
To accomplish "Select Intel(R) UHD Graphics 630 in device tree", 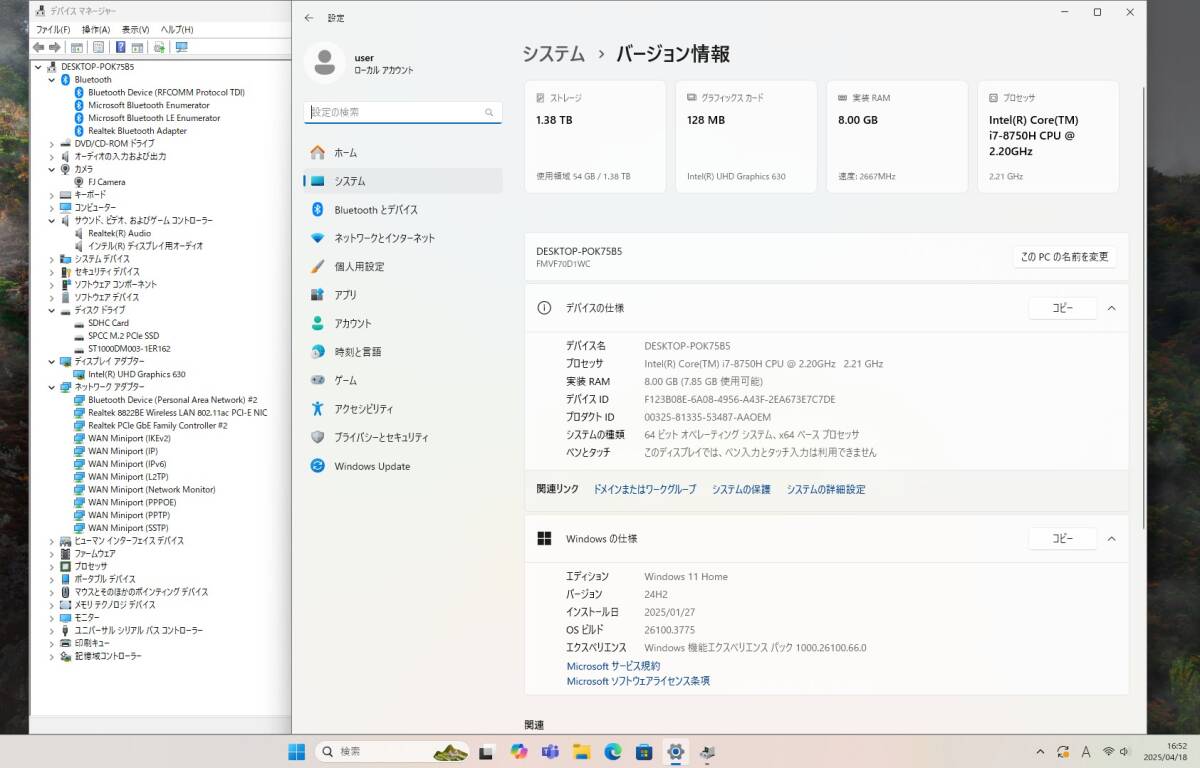I will pos(136,374).
